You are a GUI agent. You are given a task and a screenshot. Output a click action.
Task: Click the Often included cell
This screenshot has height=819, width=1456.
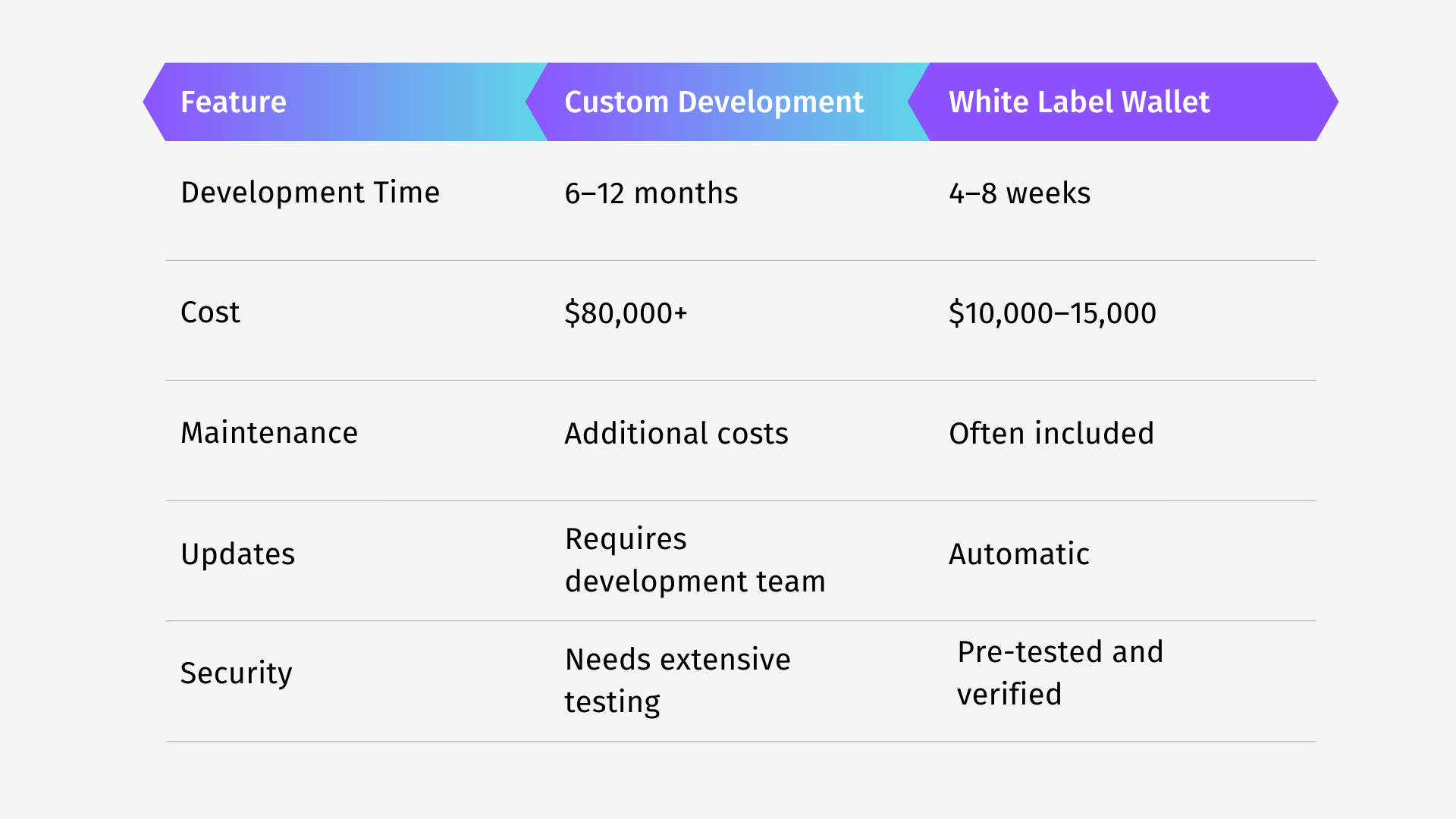1051,434
